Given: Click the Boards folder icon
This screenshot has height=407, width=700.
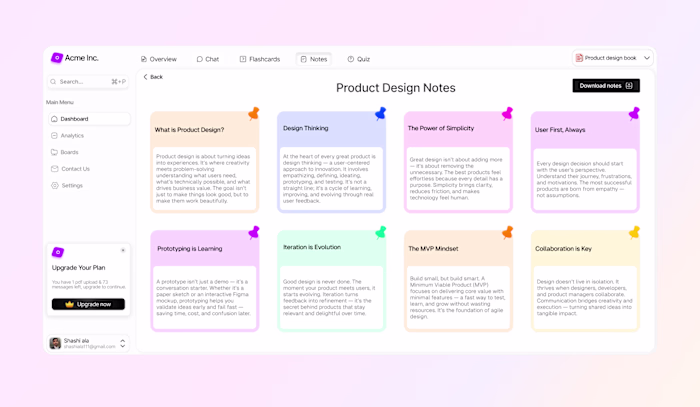Looking at the screenshot, I should [x=54, y=152].
